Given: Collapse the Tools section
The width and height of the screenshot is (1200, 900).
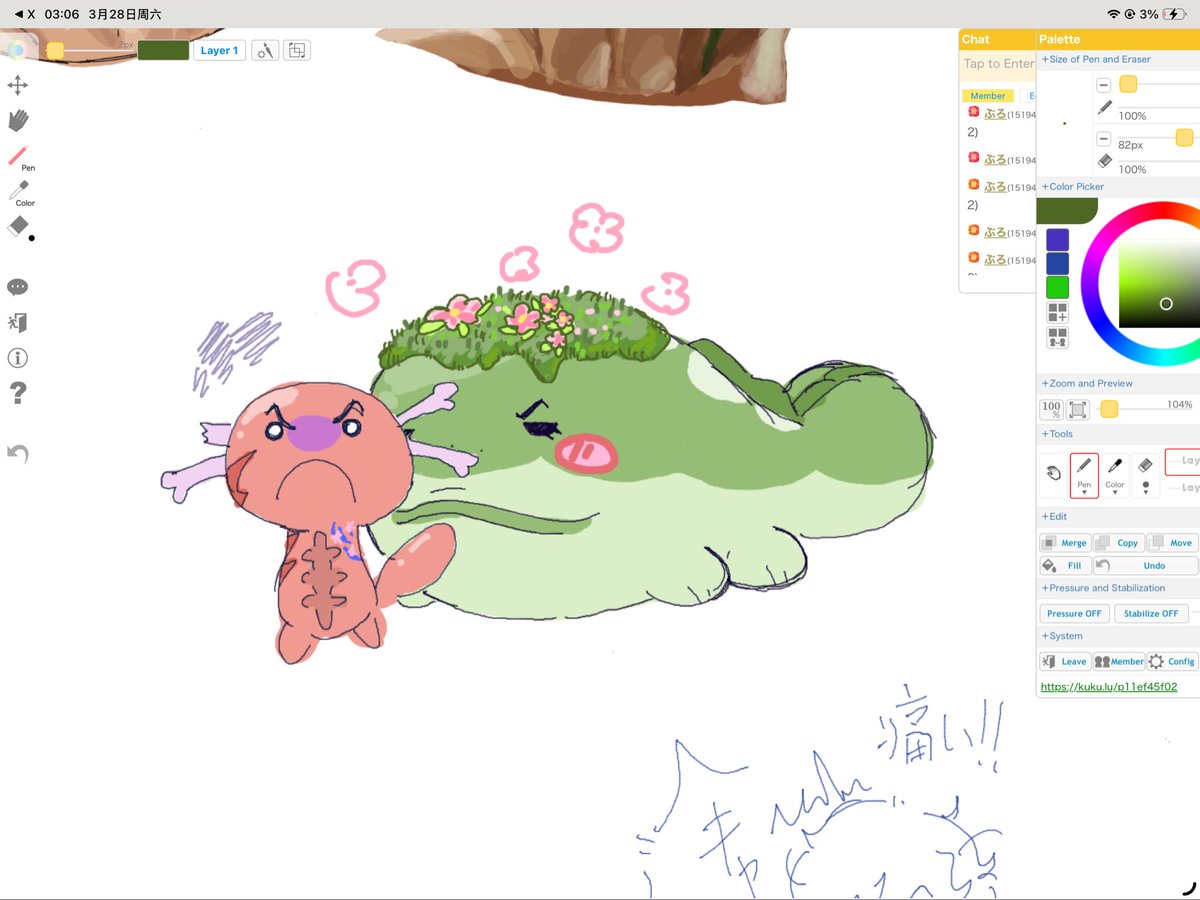Looking at the screenshot, I should [1057, 434].
